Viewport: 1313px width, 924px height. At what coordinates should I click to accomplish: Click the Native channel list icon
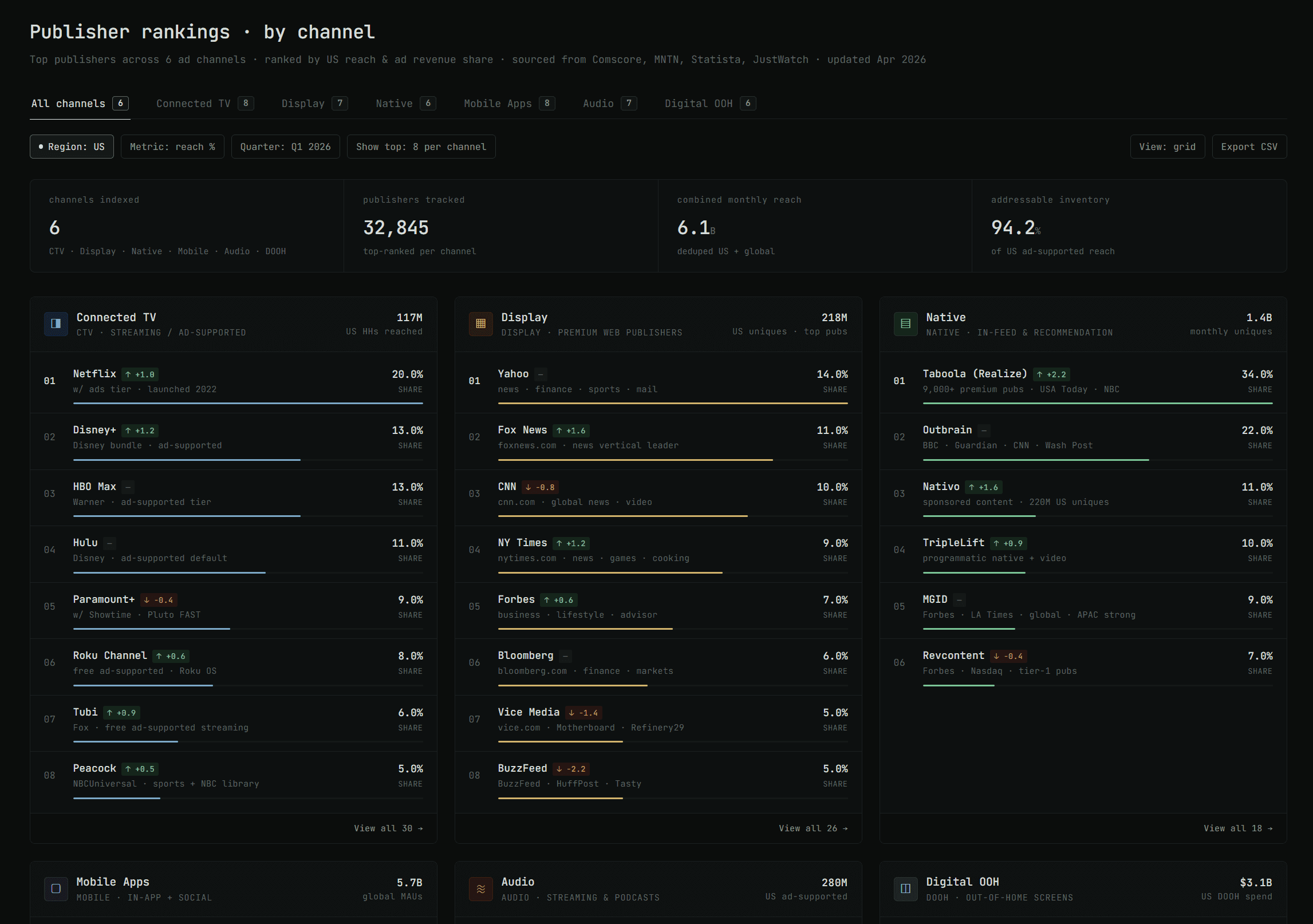coord(906,324)
